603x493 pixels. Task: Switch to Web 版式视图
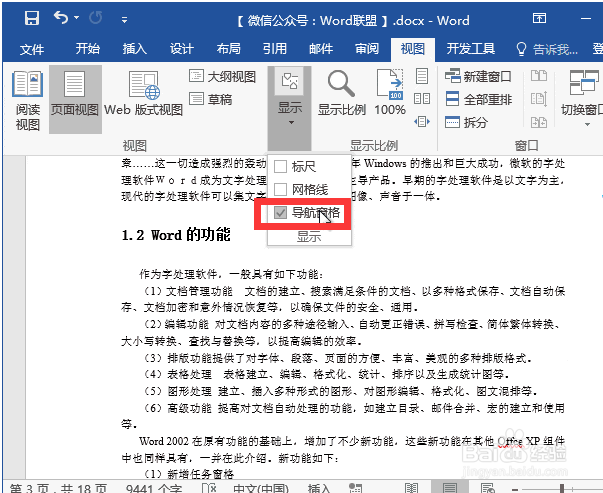point(143,94)
